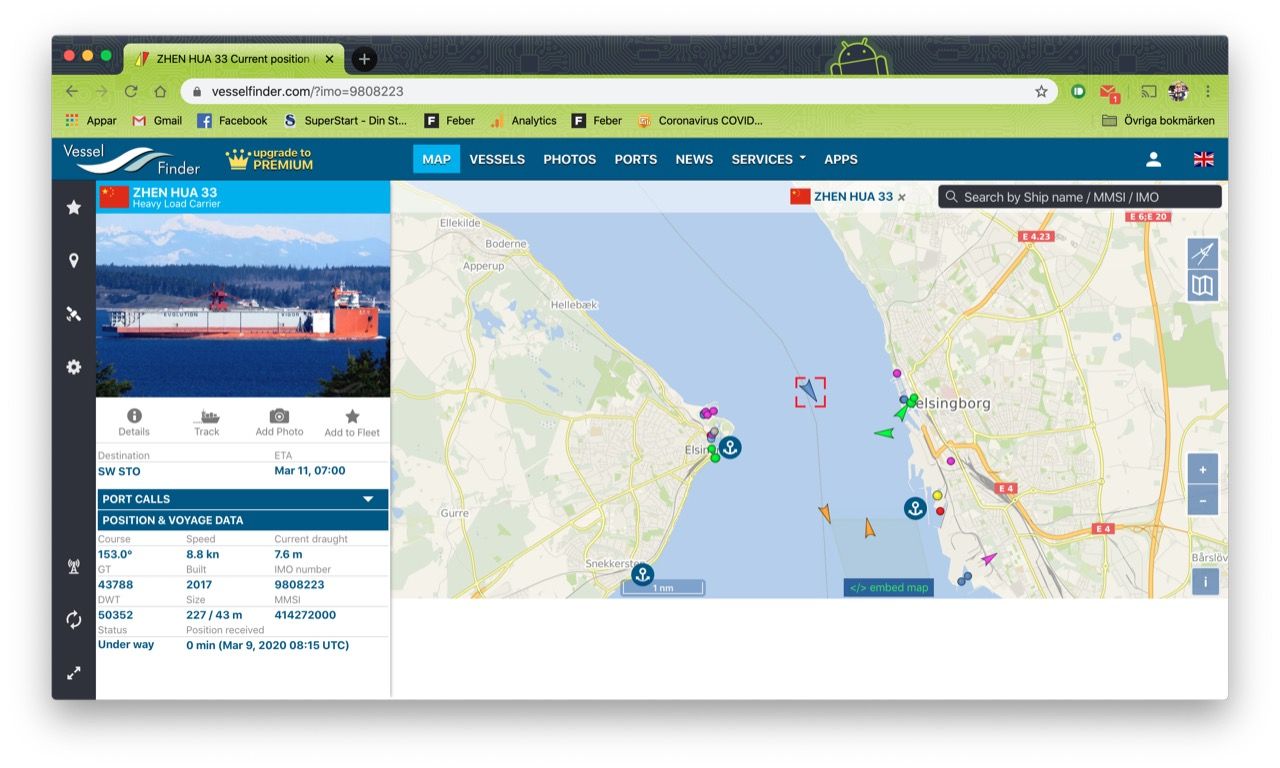Open map layers icon
The height and width of the screenshot is (768, 1280).
pos(1202,286)
